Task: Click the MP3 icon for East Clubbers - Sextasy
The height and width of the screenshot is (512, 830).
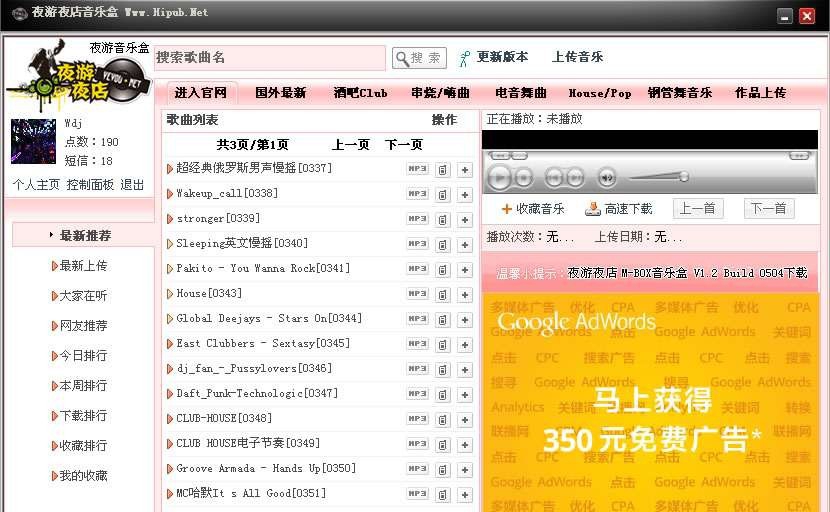Action: coord(418,344)
